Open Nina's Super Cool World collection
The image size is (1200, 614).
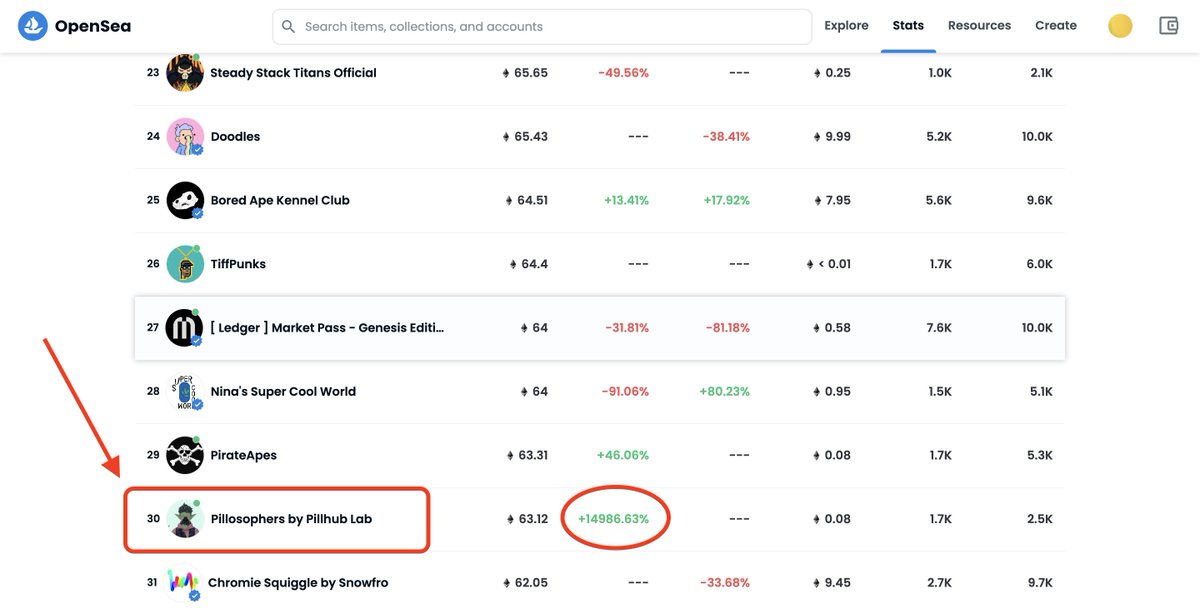click(283, 392)
